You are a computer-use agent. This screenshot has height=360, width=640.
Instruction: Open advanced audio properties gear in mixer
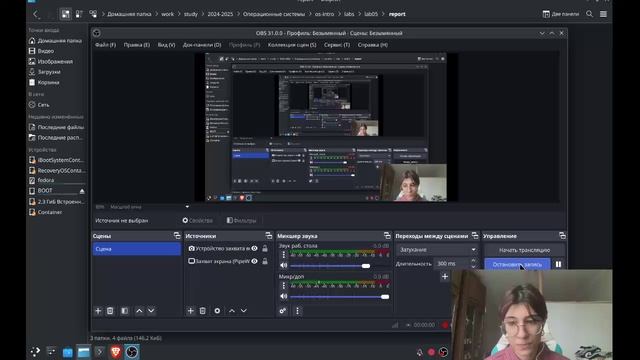click(283, 311)
